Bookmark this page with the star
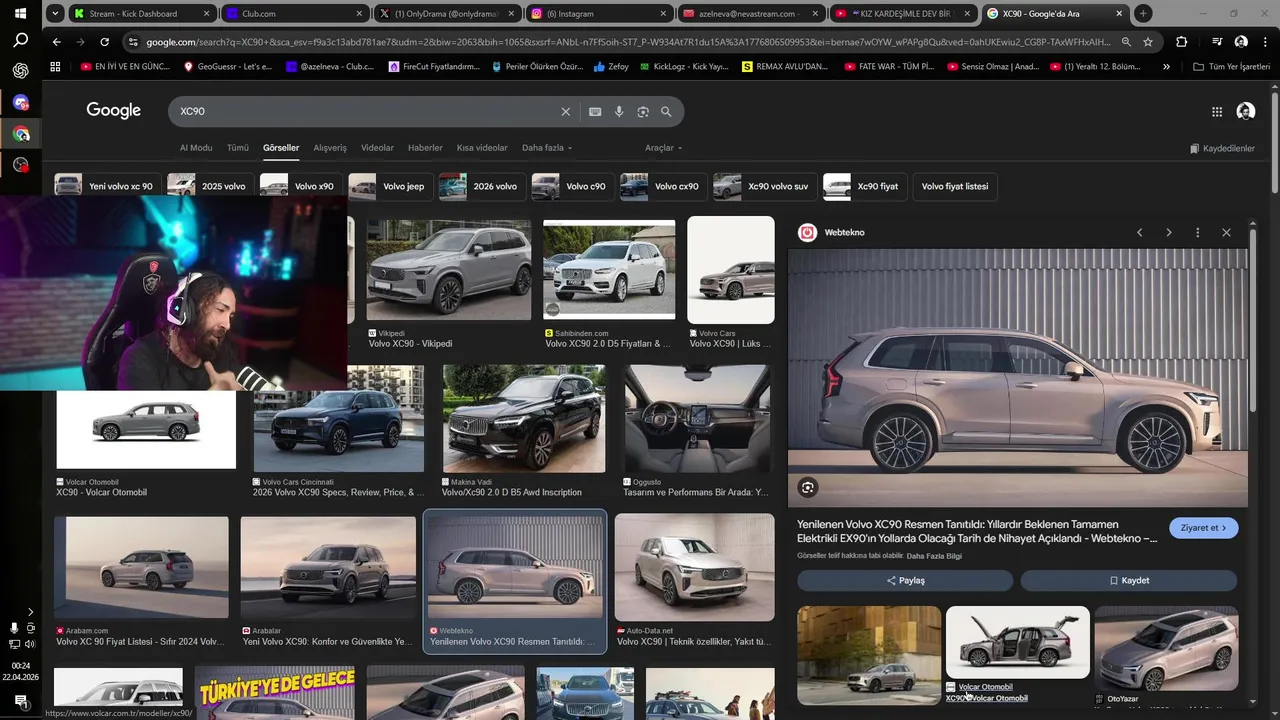The width and height of the screenshot is (1280, 720). click(1148, 42)
